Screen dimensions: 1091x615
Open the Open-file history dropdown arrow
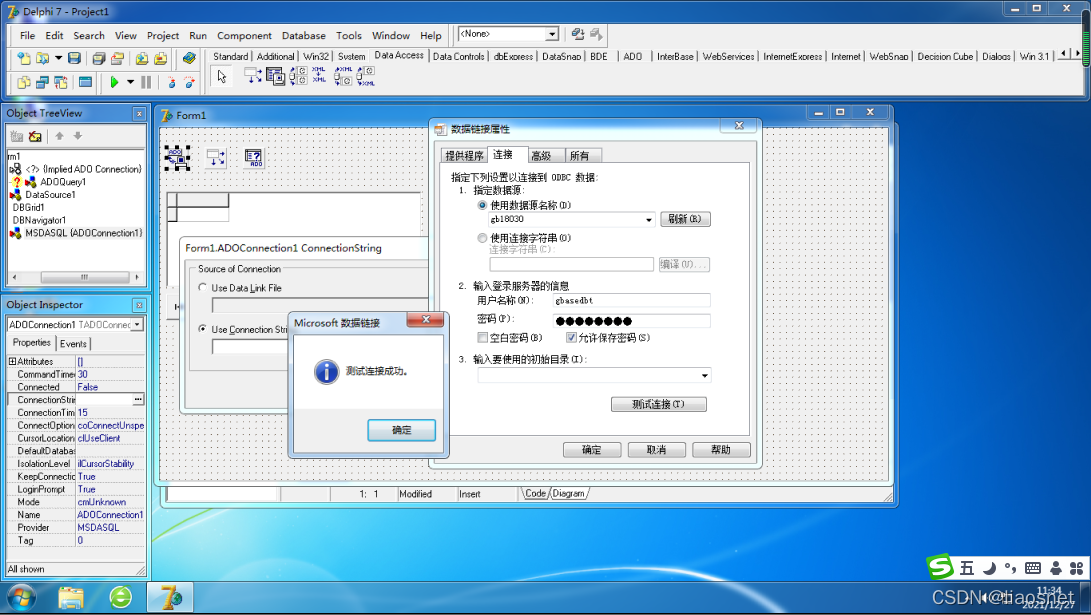coord(58,58)
